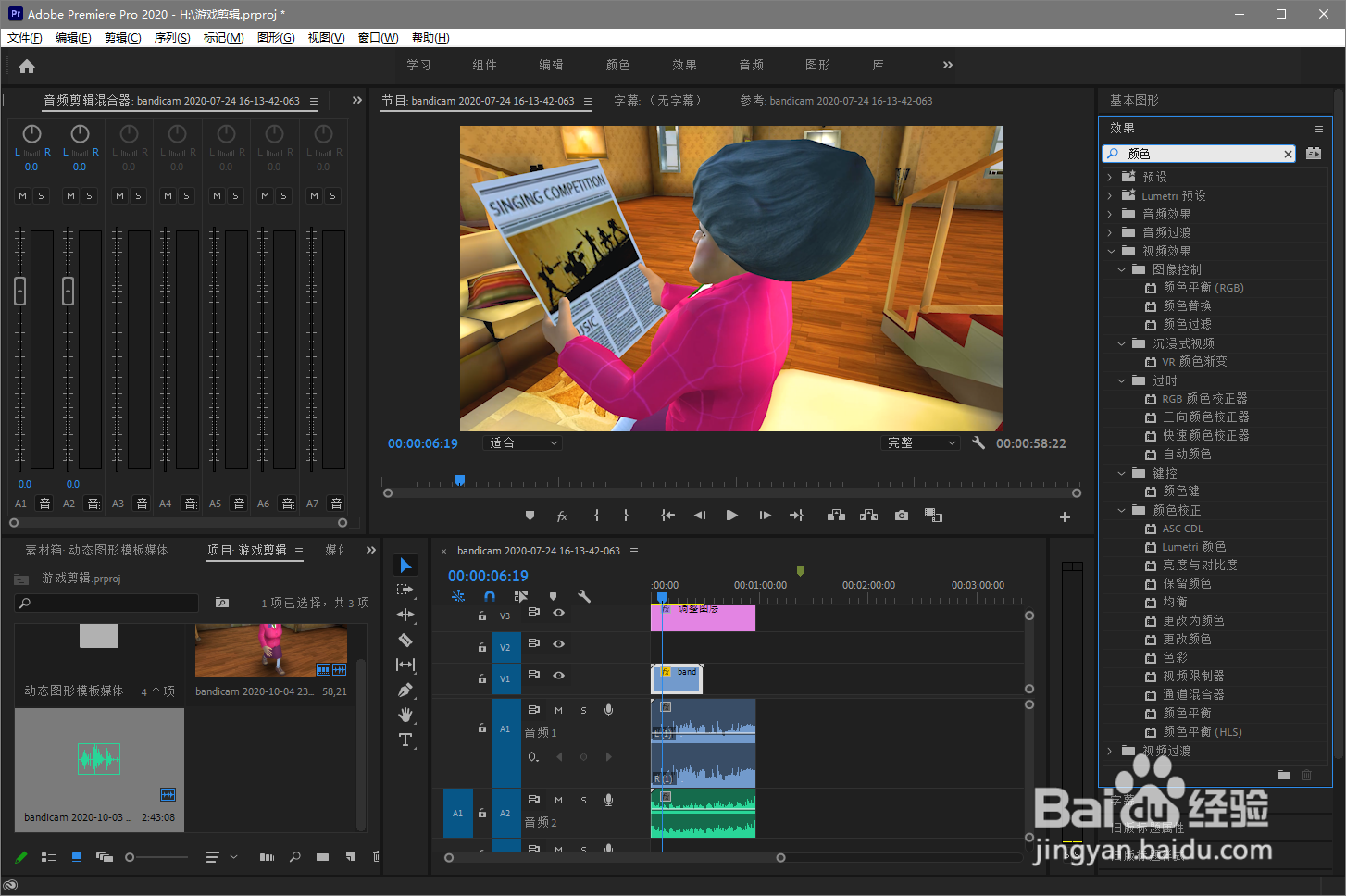Select the 三向颜色校正器 effect
This screenshot has width=1346, height=896.
pyautogui.click(x=1206, y=417)
